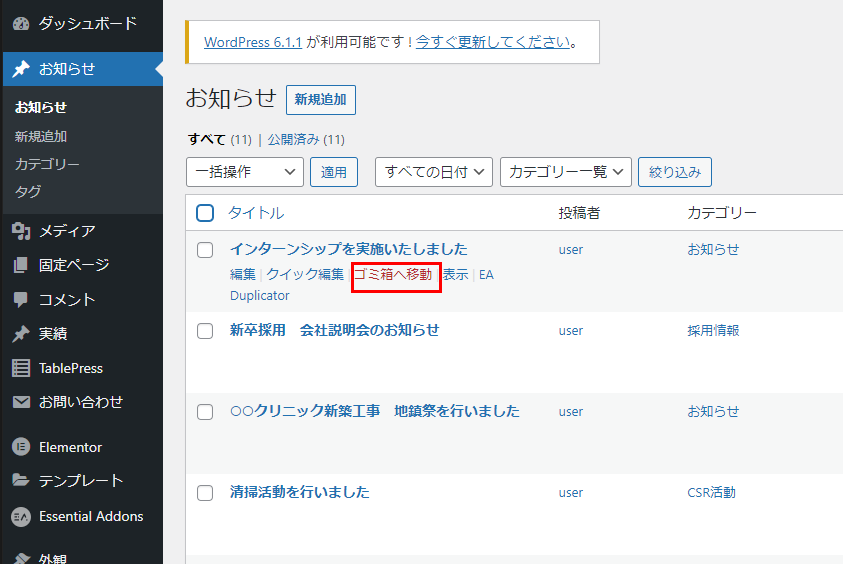The image size is (843, 564).
Task: Click the pushpin icon beside お知らせ
Action: tap(20, 69)
